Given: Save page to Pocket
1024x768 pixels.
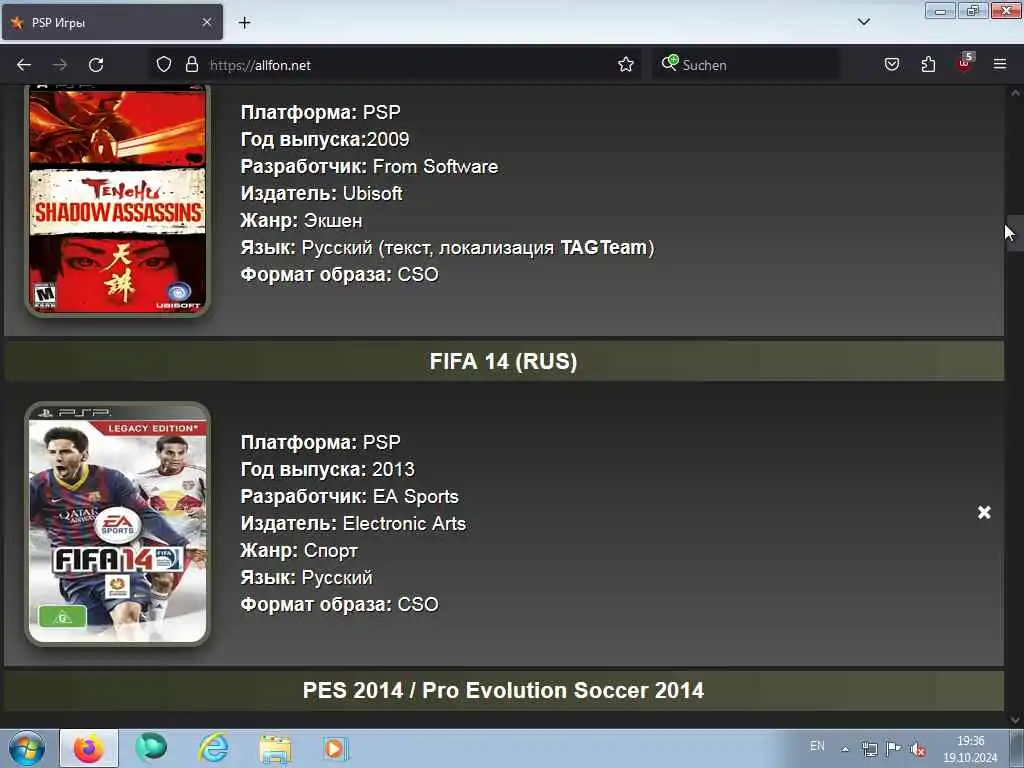Looking at the screenshot, I should tap(891, 64).
